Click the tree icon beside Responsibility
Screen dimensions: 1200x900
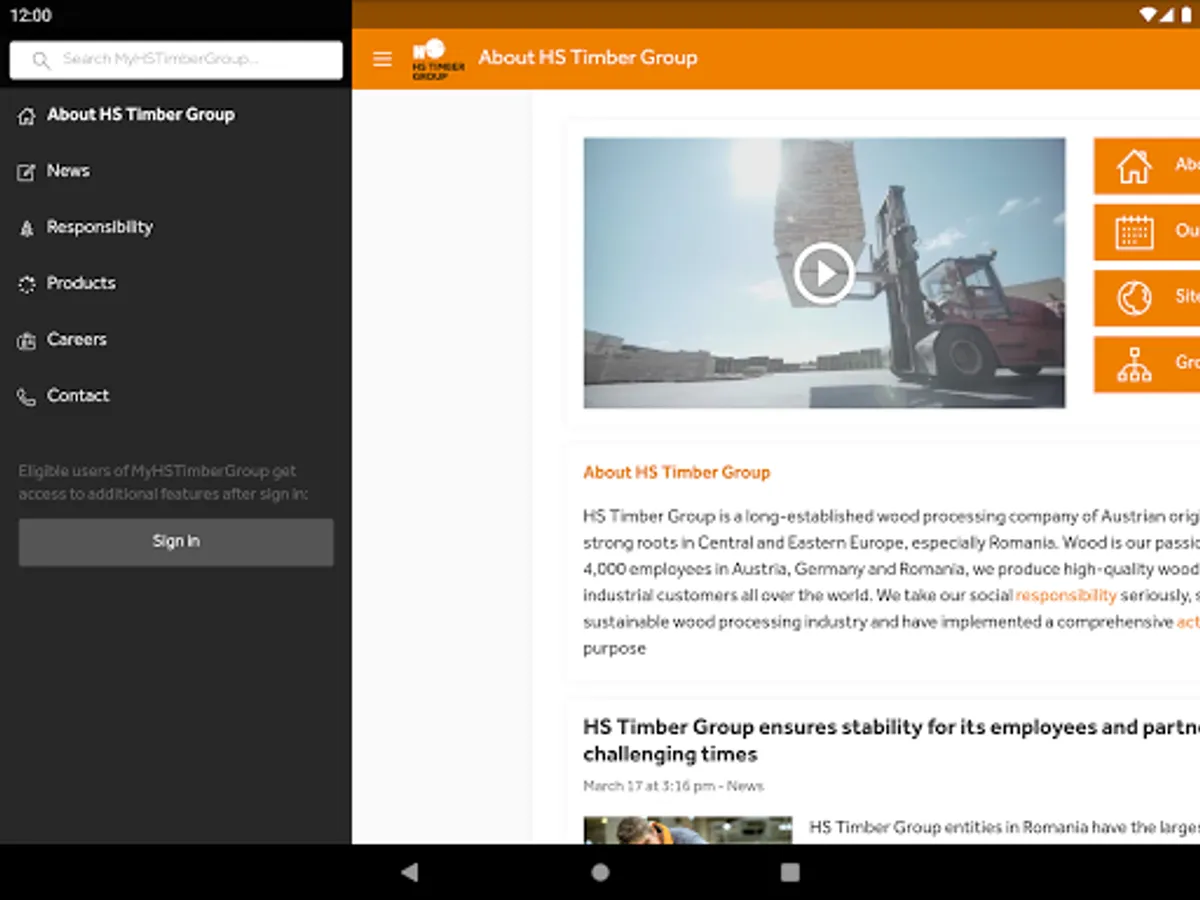pyautogui.click(x=27, y=229)
